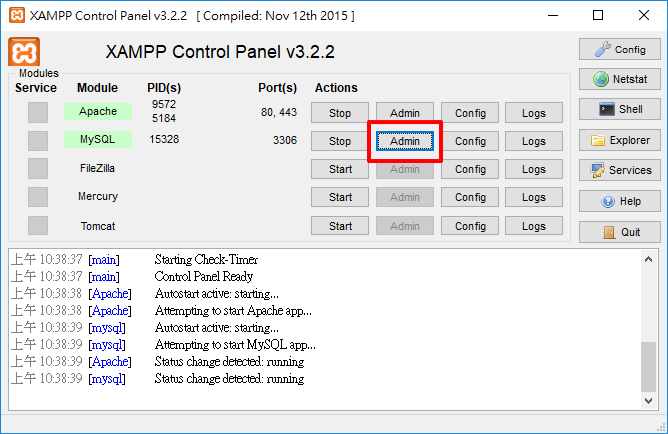
Task: Click the Mercury module name
Action: click(98, 196)
